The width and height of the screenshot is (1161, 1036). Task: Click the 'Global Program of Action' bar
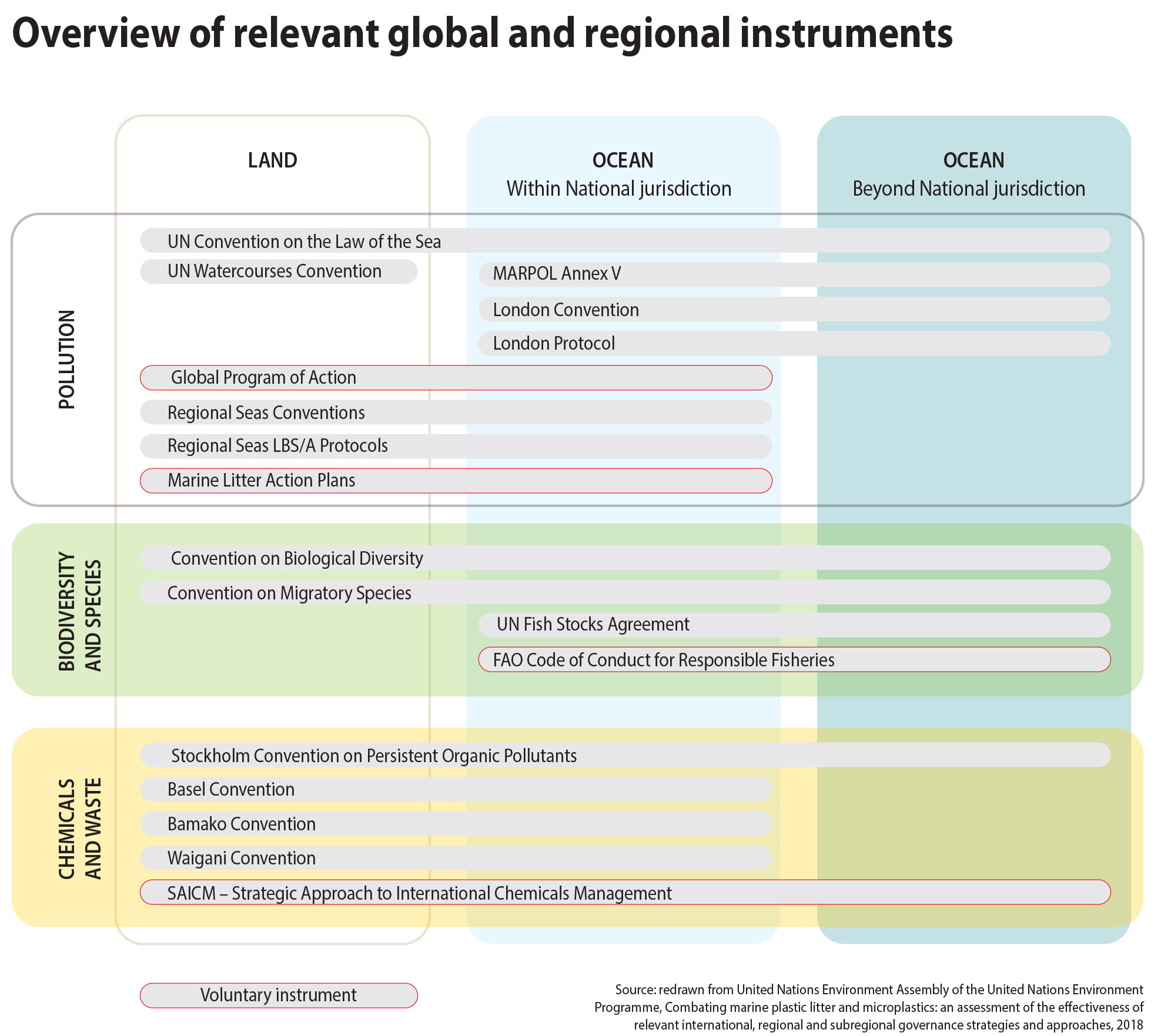pyautogui.click(x=456, y=378)
